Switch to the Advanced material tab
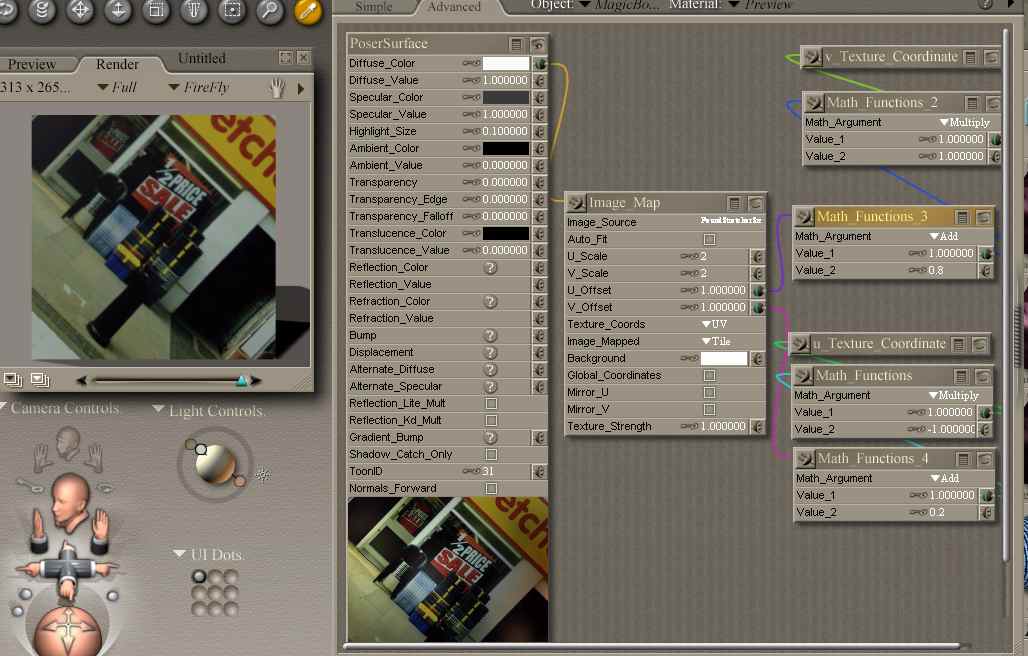Screen dimensions: 1028x656 coord(454,7)
